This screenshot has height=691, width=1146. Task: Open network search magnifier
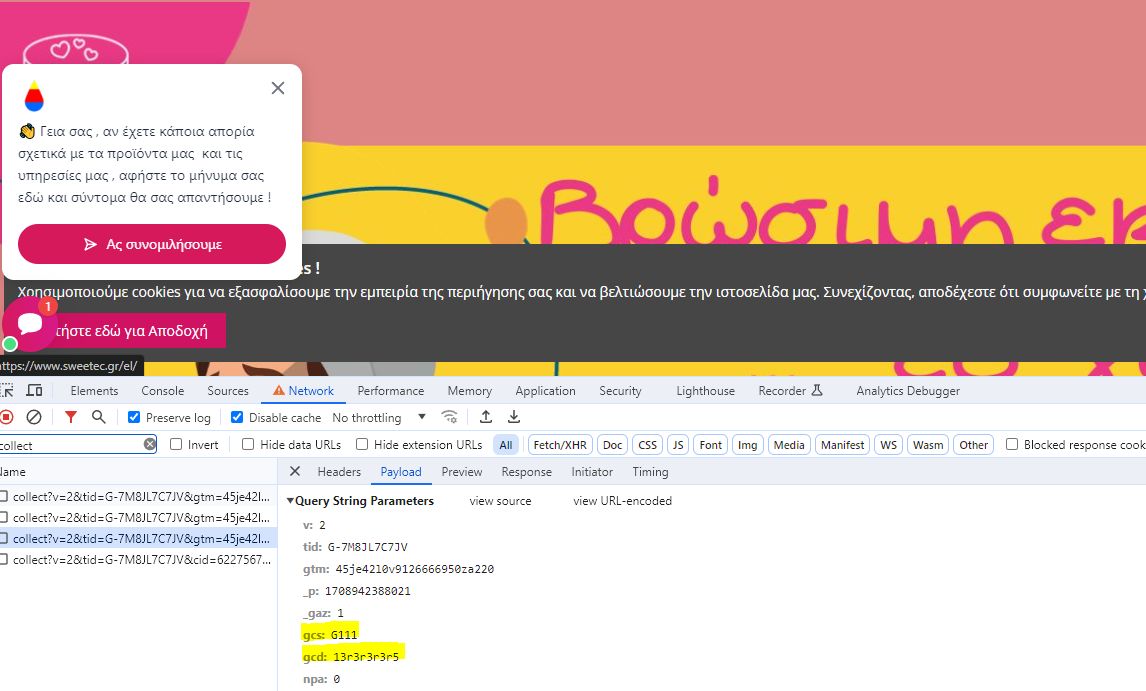click(x=99, y=417)
